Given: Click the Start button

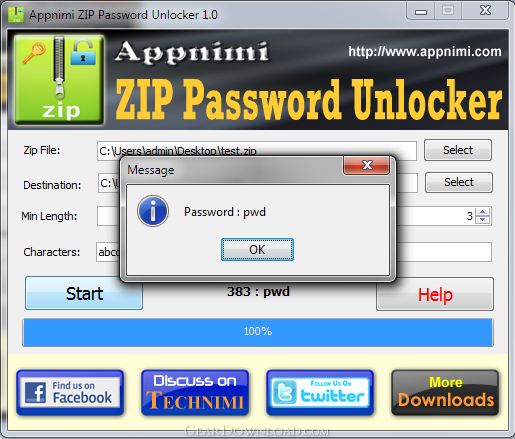Looking at the screenshot, I should tap(84, 293).
